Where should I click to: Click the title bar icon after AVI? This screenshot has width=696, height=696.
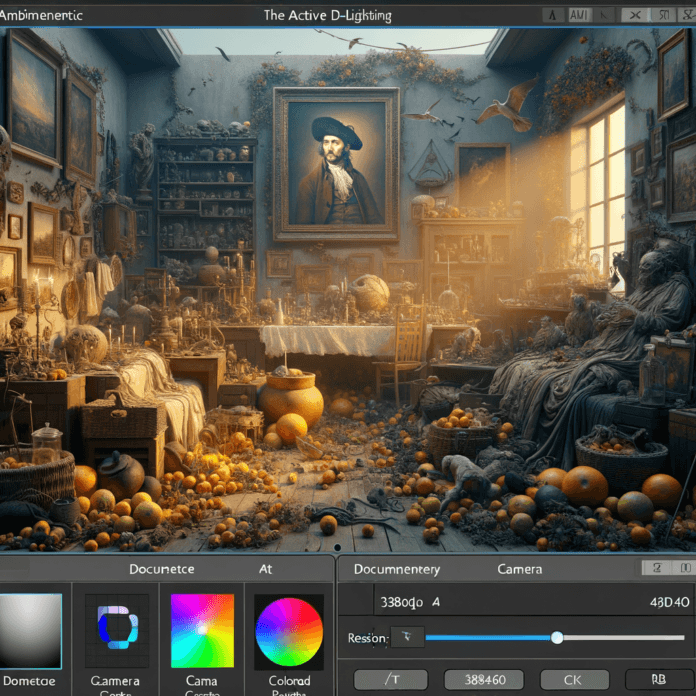(x=607, y=15)
